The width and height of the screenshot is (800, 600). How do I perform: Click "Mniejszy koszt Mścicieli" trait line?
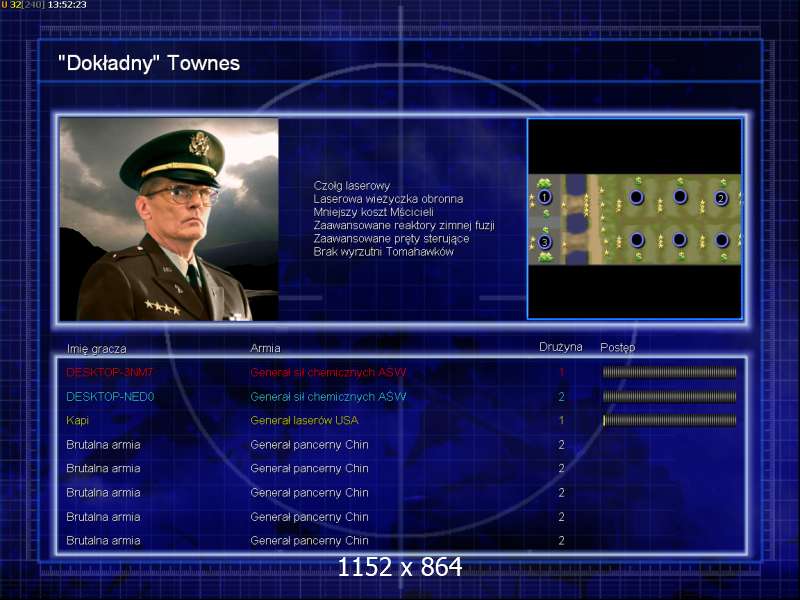click(373, 212)
